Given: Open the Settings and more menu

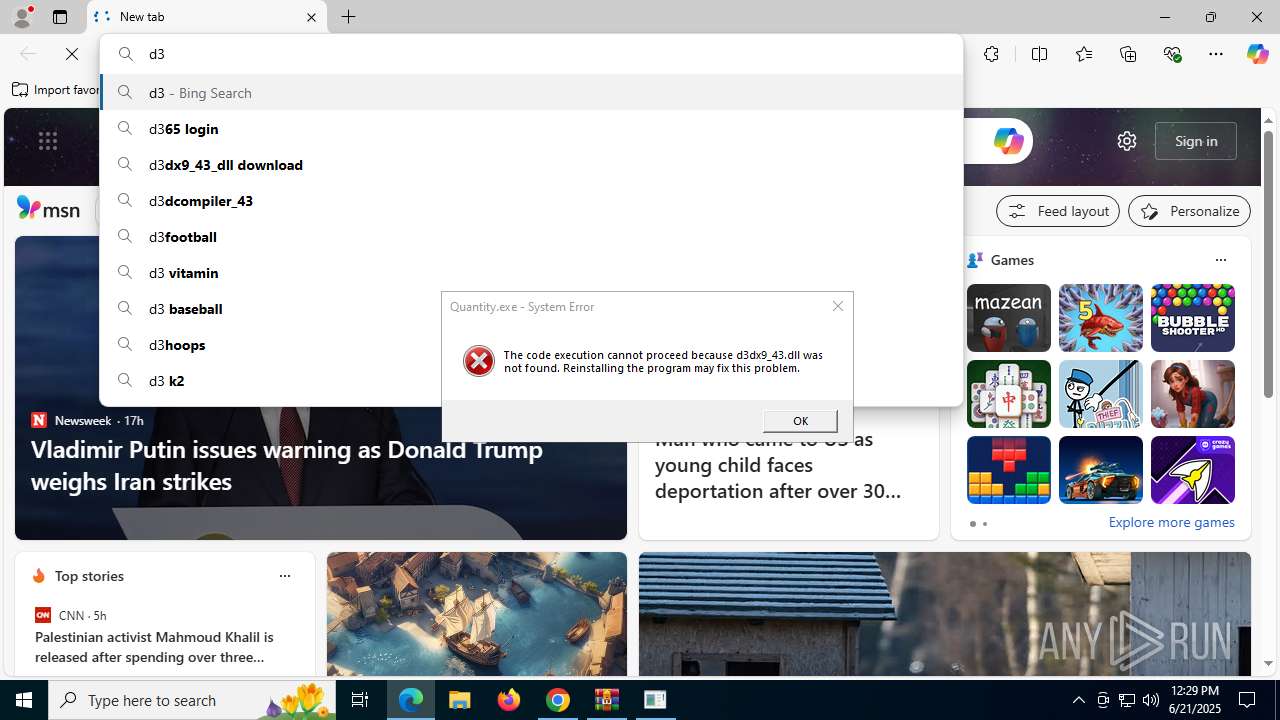Looking at the screenshot, I should [x=1216, y=54].
